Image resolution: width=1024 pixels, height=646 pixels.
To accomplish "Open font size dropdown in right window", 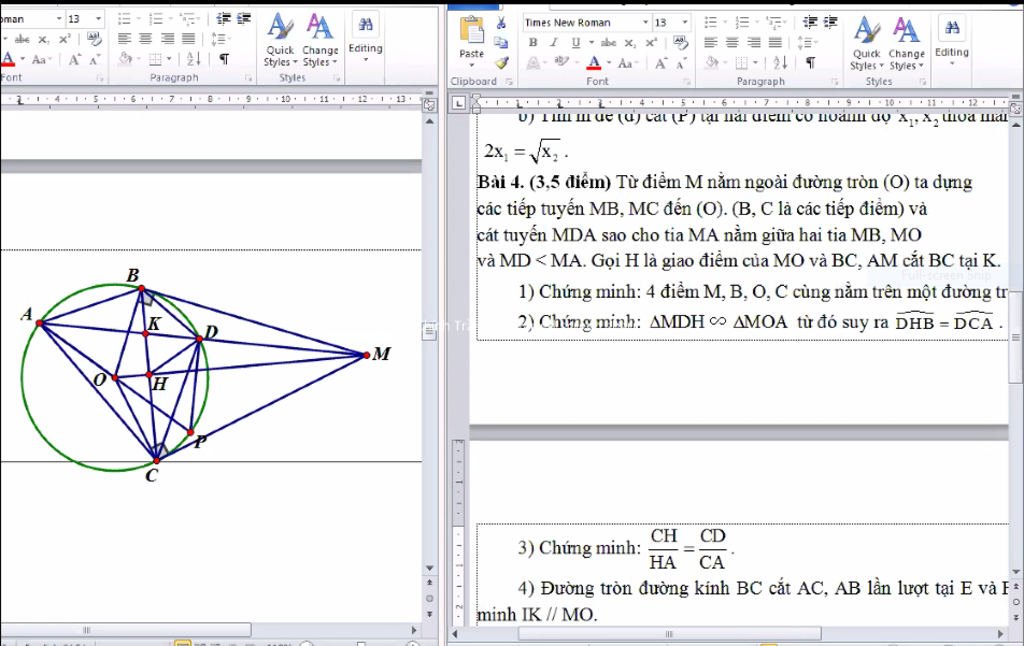I will 684,22.
